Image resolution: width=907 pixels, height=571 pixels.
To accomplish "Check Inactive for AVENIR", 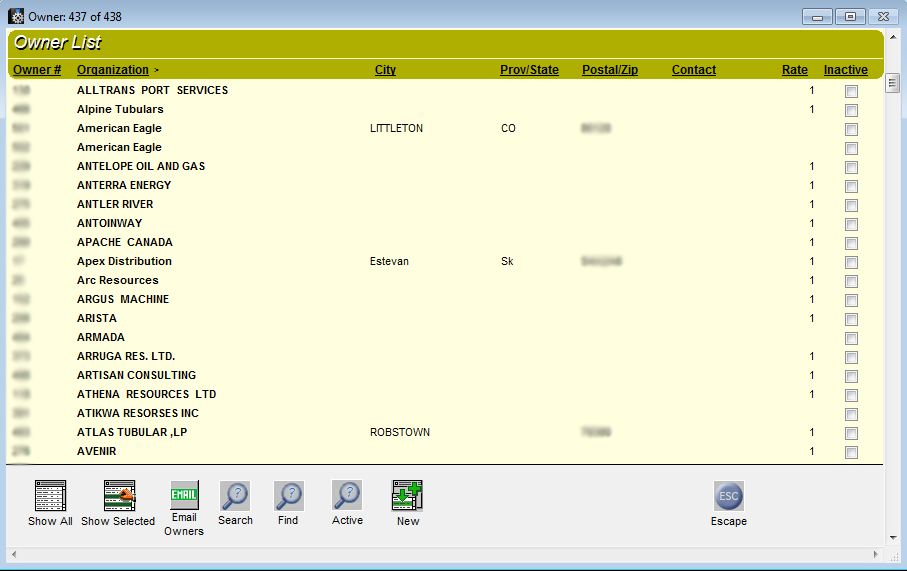I will pos(851,452).
